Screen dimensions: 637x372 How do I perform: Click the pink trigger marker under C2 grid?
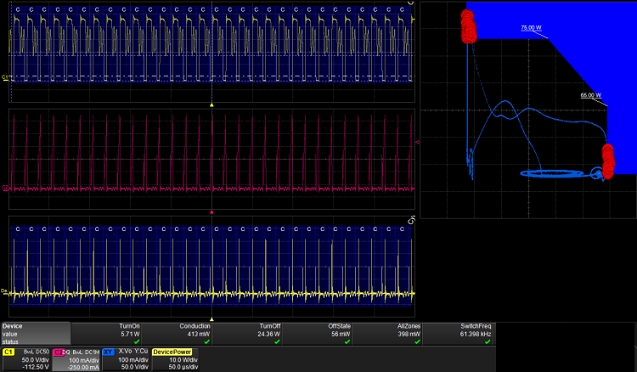(211, 212)
